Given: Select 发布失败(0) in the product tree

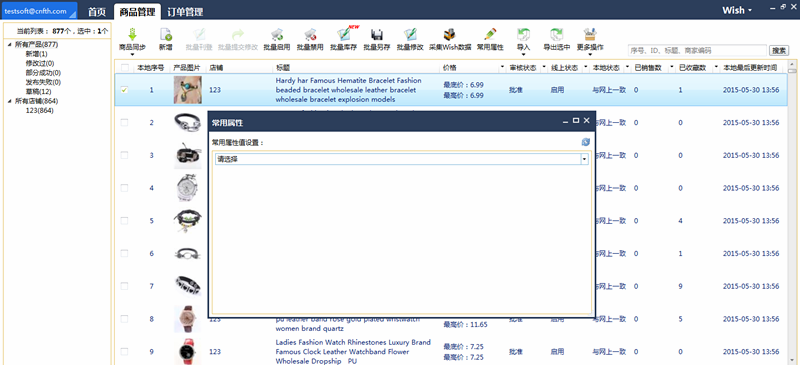Looking at the screenshot, I should pos(43,82).
